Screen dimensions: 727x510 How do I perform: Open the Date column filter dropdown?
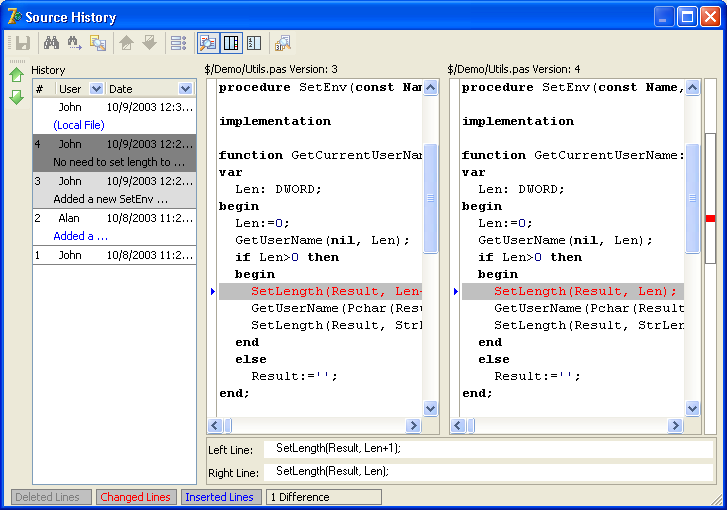point(185,89)
